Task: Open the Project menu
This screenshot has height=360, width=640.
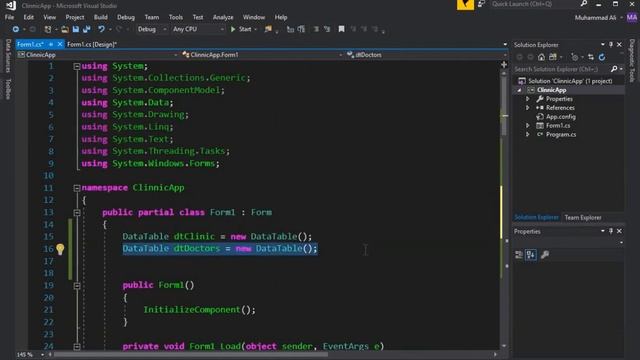Action: (x=75, y=17)
